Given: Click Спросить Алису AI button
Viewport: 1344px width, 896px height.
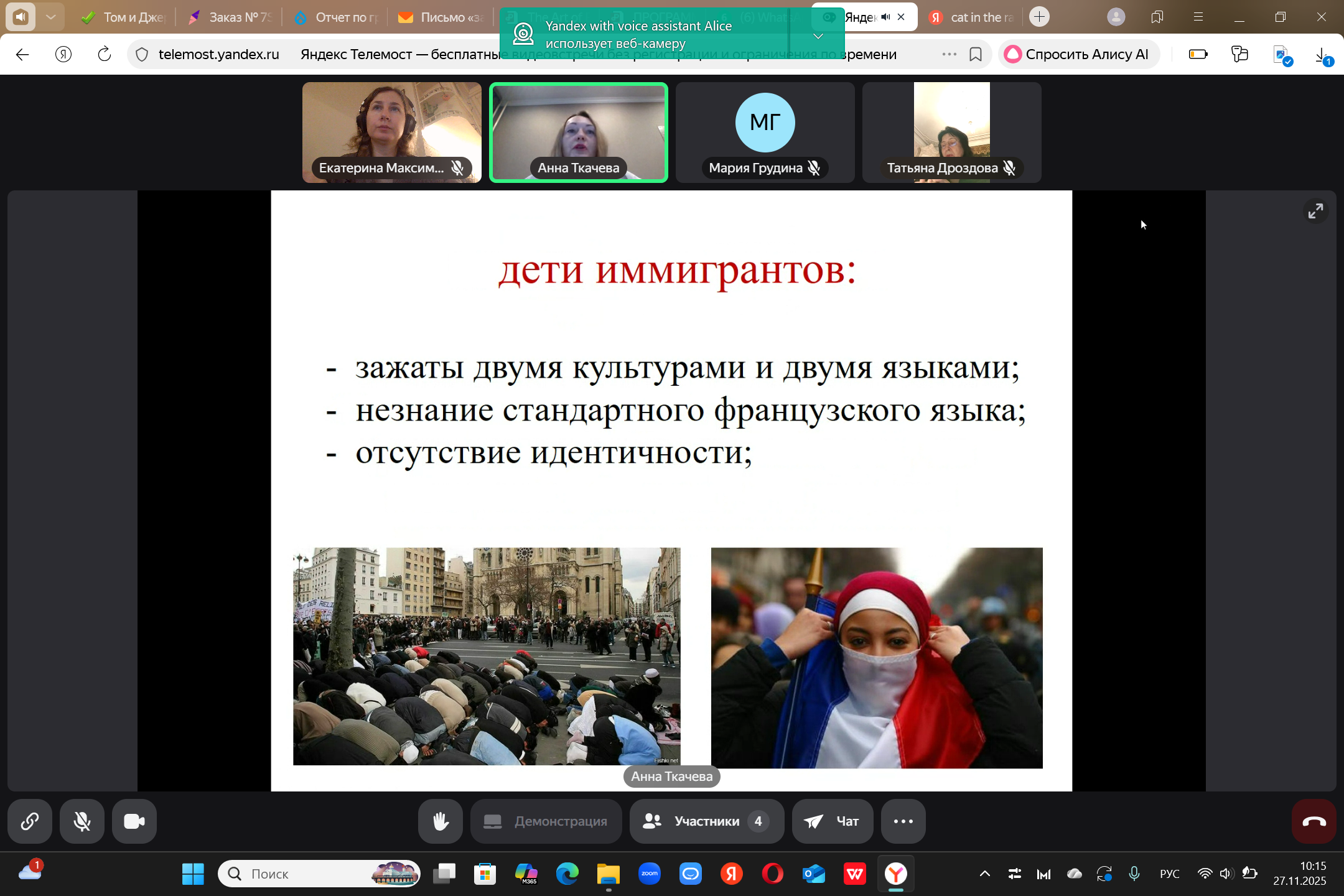Looking at the screenshot, I should [x=1078, y=55].
